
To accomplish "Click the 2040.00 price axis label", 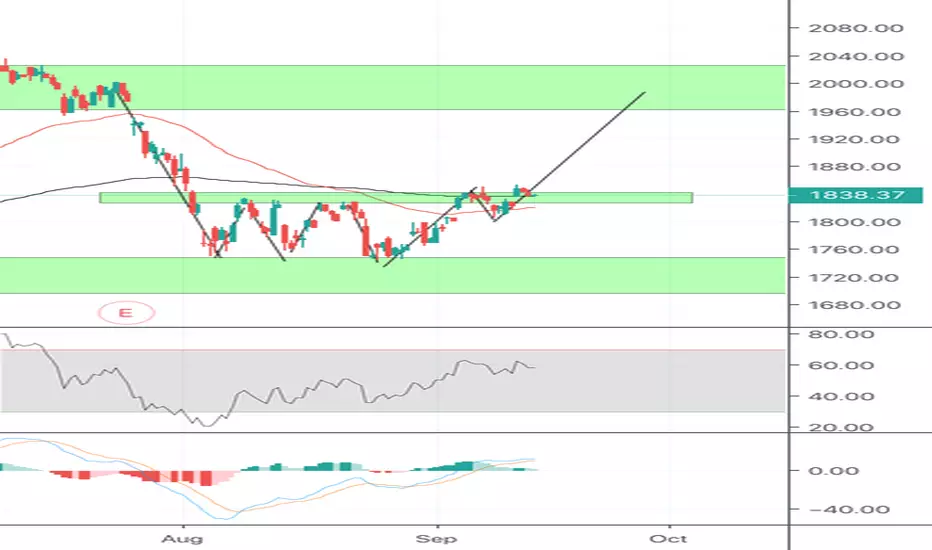I will coord(856,56).
